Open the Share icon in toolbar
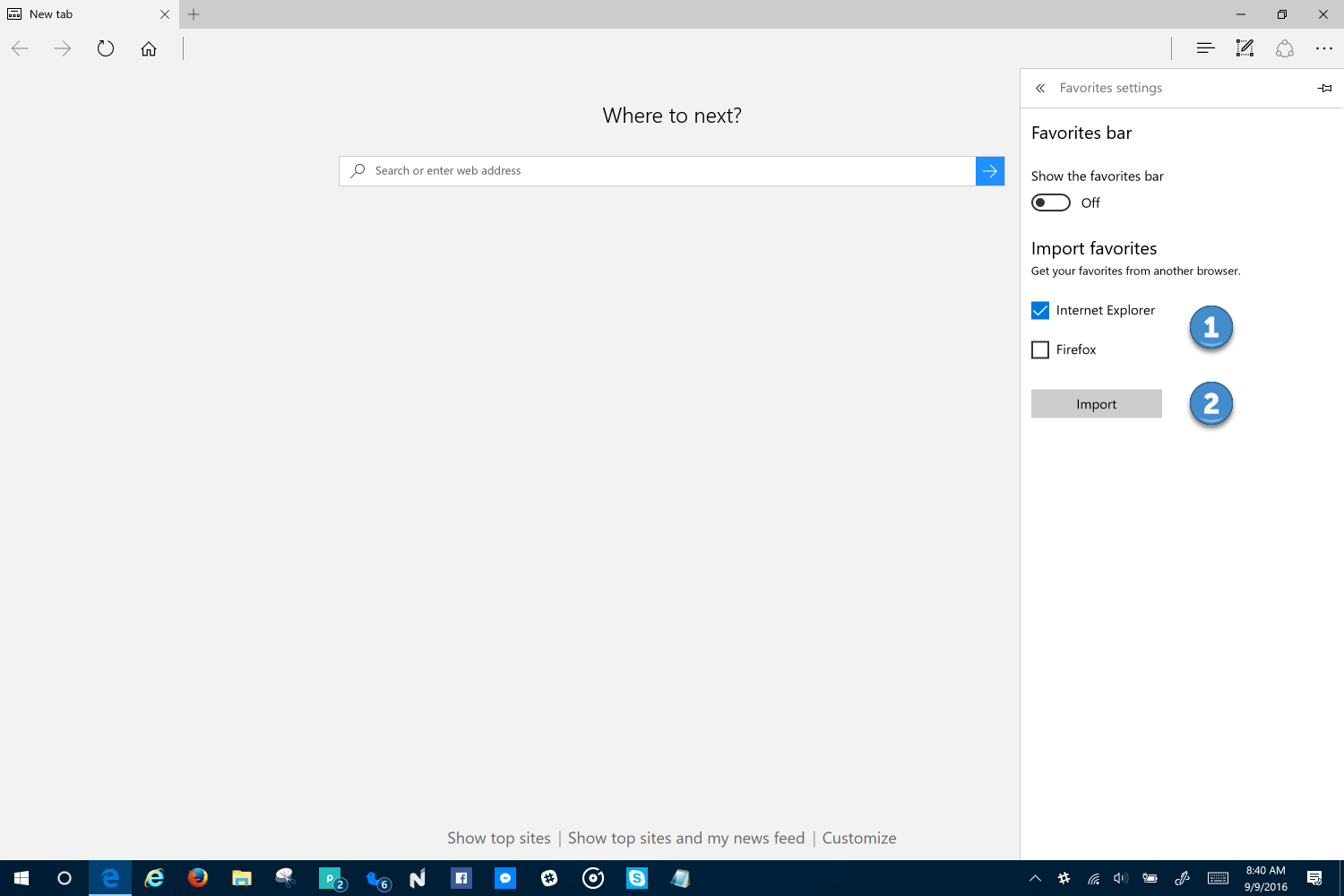Image resolution: width=1344 pixels, height=896 pixels. [1284, 48]
